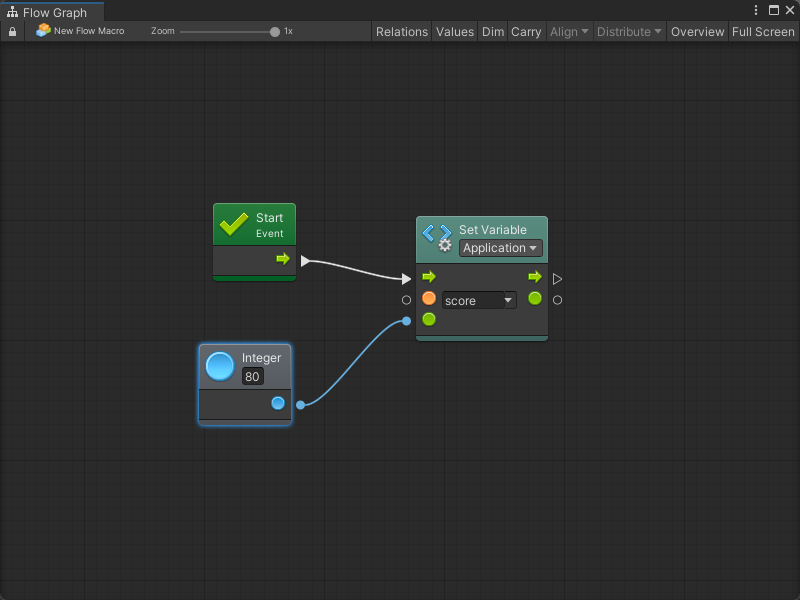Click the Set Variable node code icon

[437, 237]
